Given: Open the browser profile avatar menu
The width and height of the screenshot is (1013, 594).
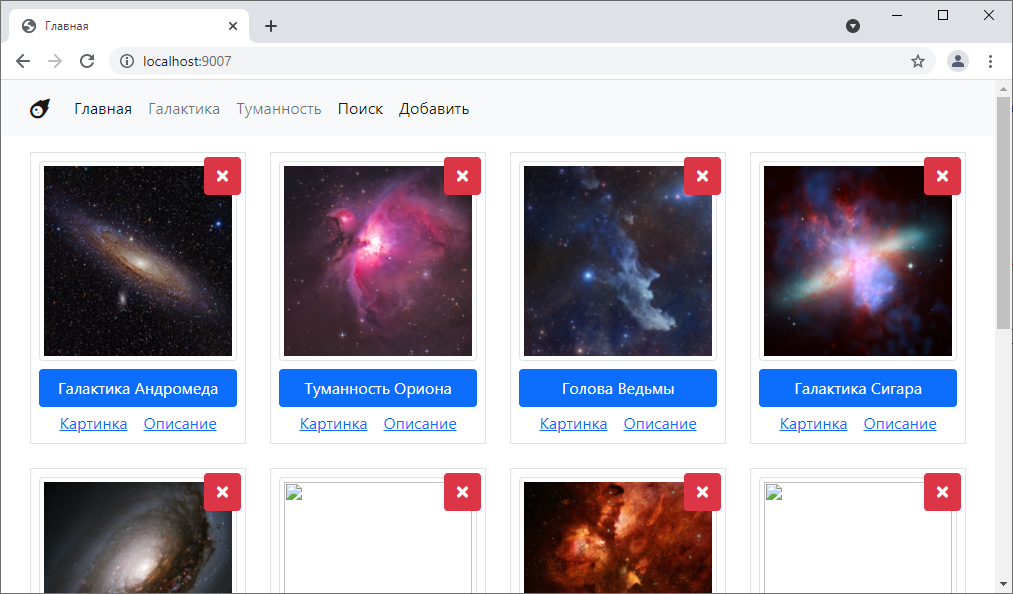Looking at the screenshot, I should tap(957, 61).
